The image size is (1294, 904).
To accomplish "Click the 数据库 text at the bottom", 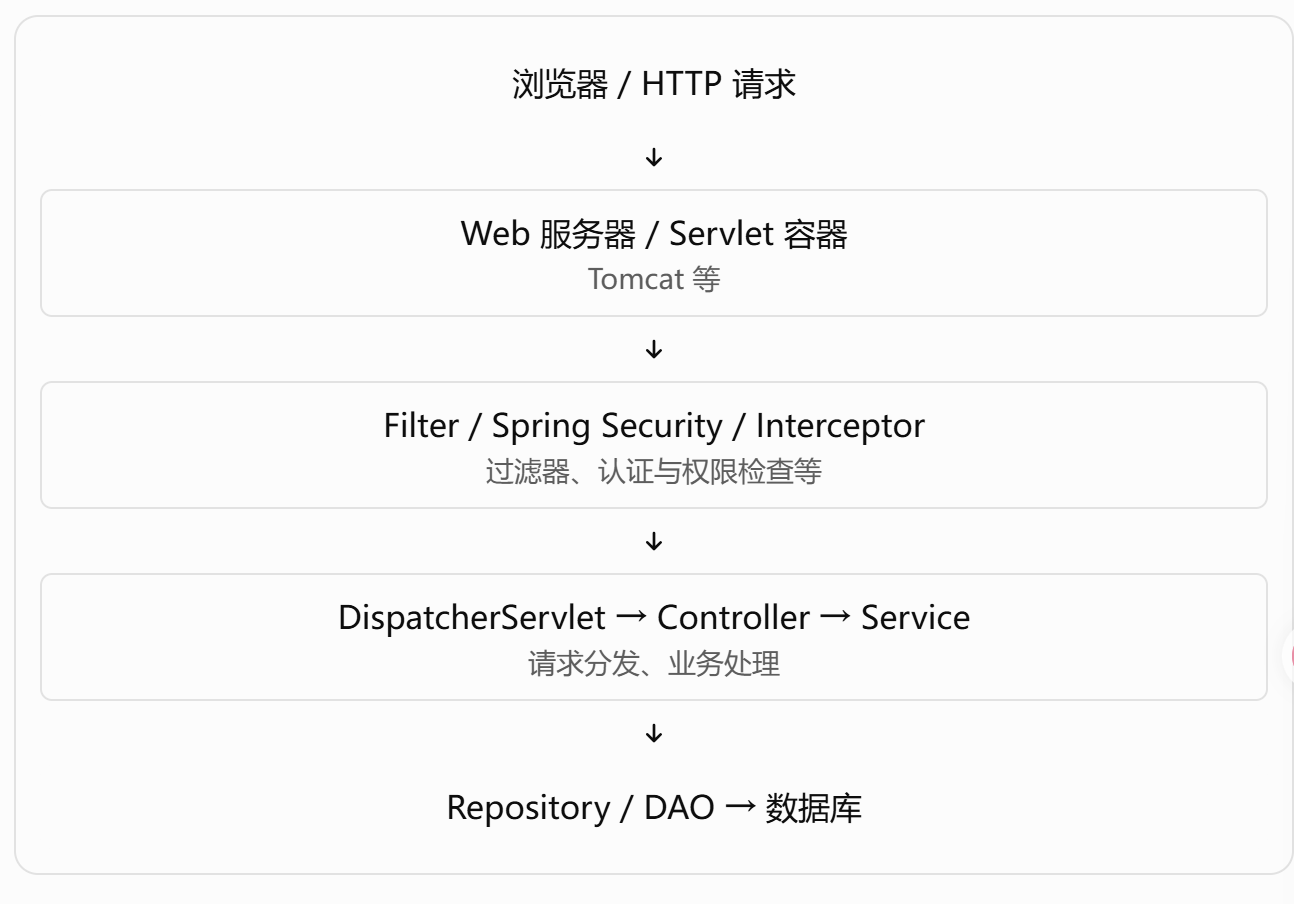I will (x=813, y=808).
